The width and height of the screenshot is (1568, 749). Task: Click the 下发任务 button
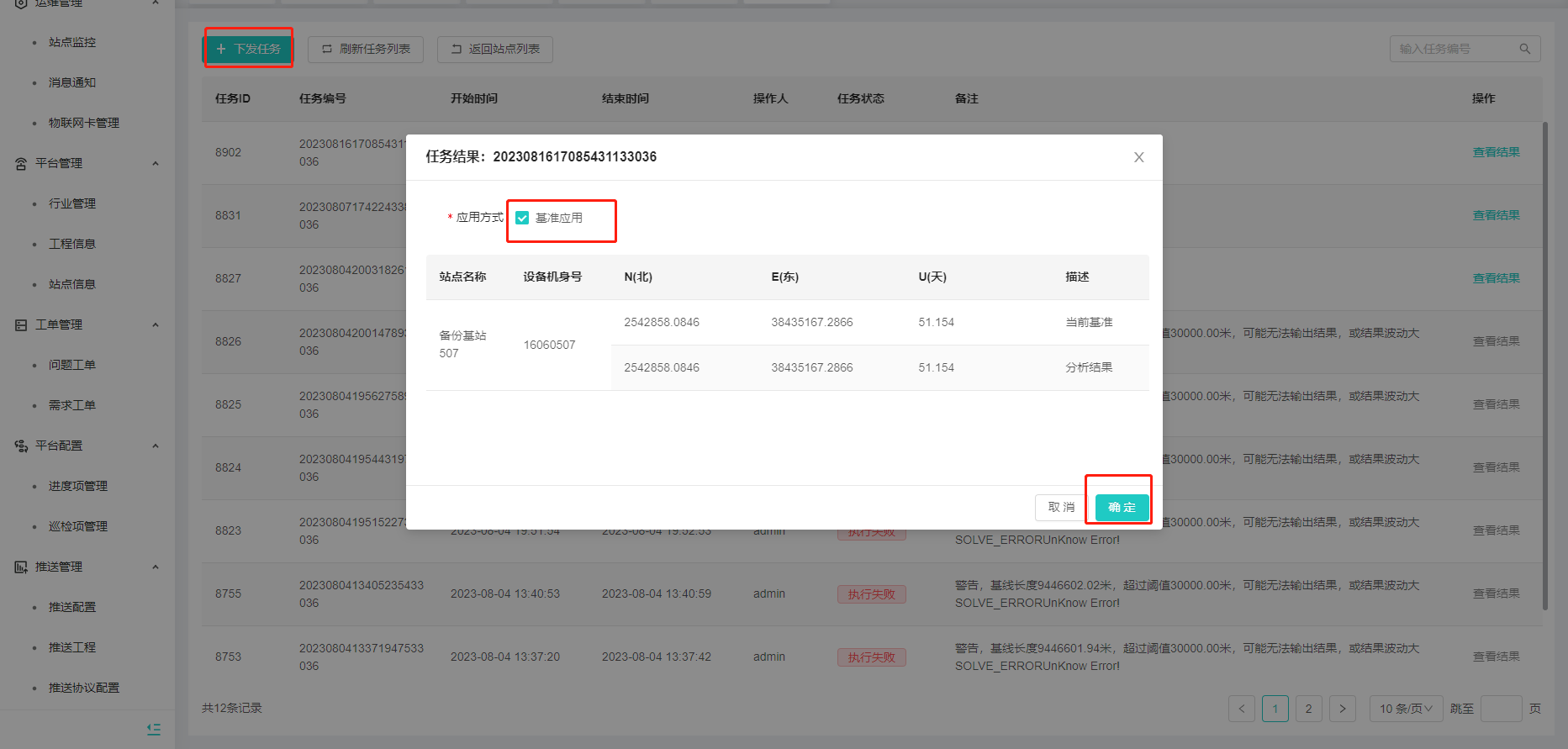click(249, 49)
